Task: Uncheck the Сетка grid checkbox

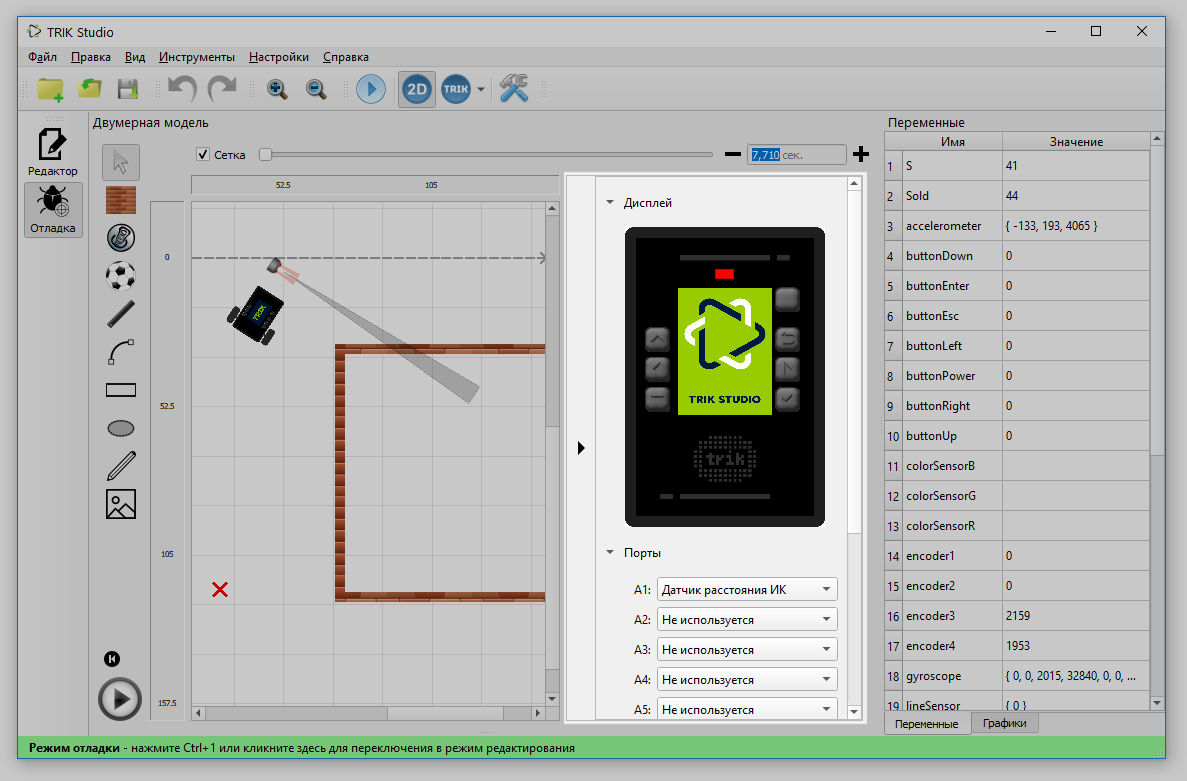Action: point(203,154)
